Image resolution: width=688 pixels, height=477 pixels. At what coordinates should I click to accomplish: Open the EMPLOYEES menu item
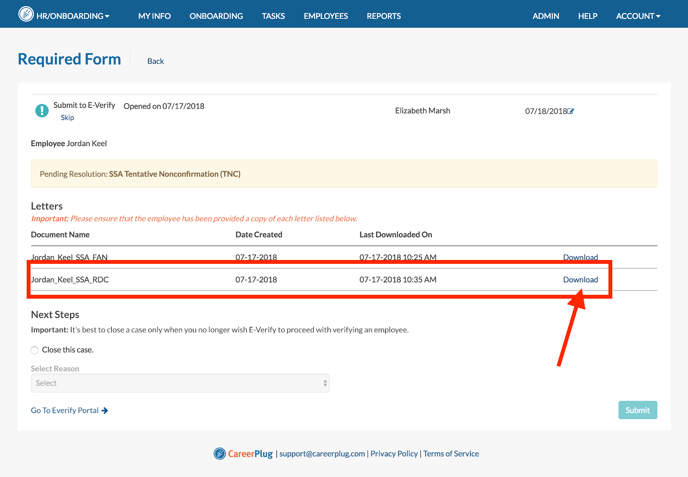click(x=326, y=16)
